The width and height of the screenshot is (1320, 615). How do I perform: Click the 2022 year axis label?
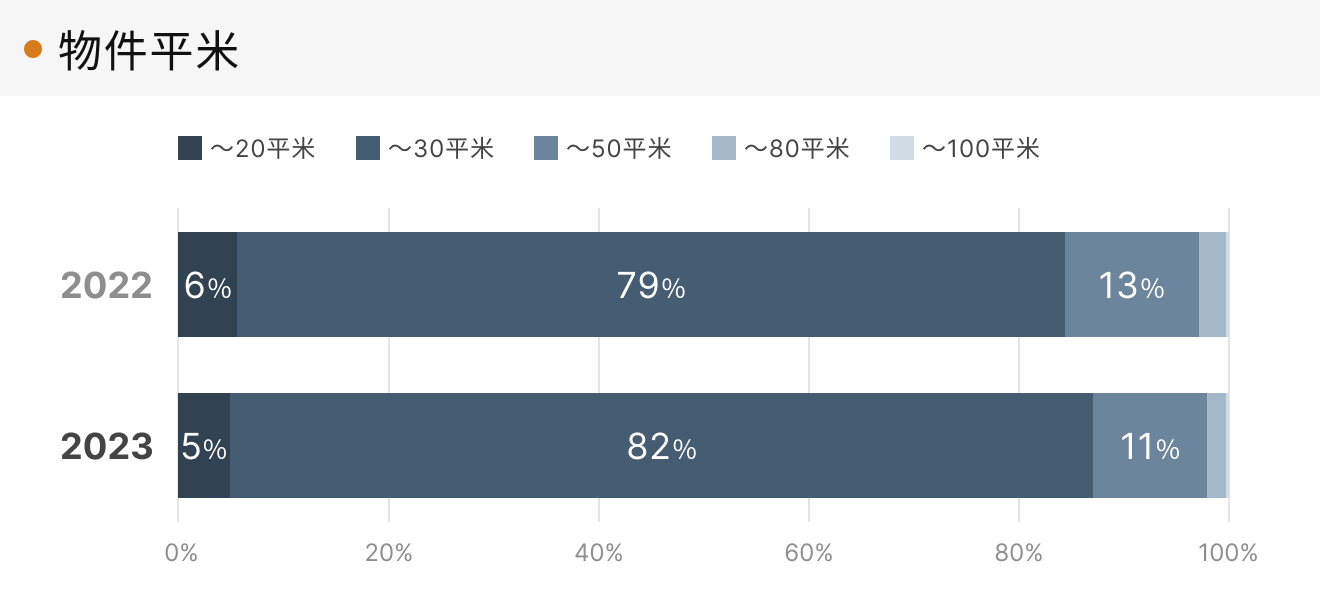[107, 286]
